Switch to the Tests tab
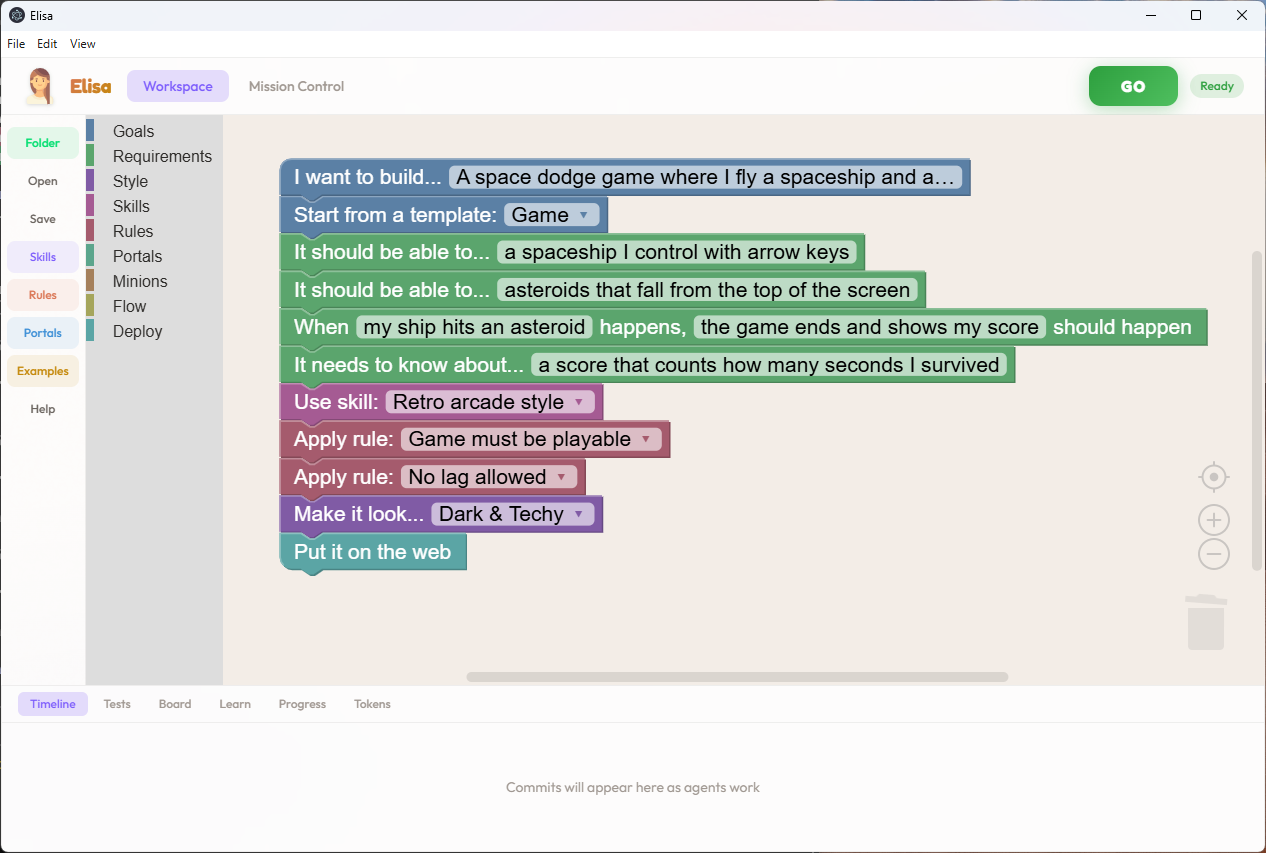Viewport: 1266px width, 853px height. pyautogui.click(x=116, y=704)
